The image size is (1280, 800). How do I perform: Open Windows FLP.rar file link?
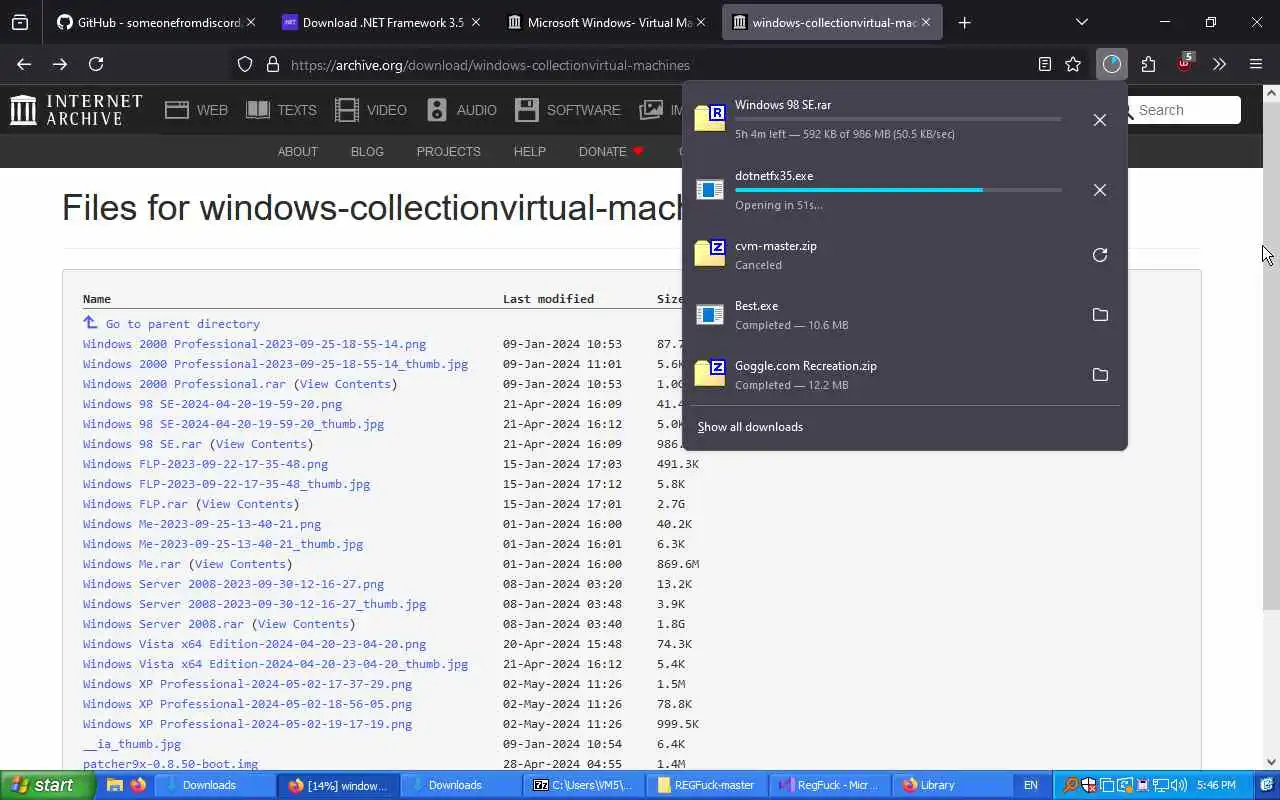[135, 504]
